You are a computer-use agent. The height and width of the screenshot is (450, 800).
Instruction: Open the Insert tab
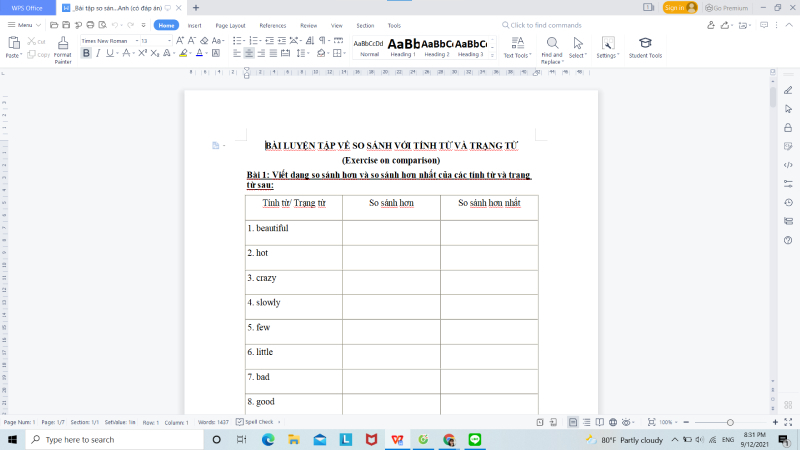(194, 25)
